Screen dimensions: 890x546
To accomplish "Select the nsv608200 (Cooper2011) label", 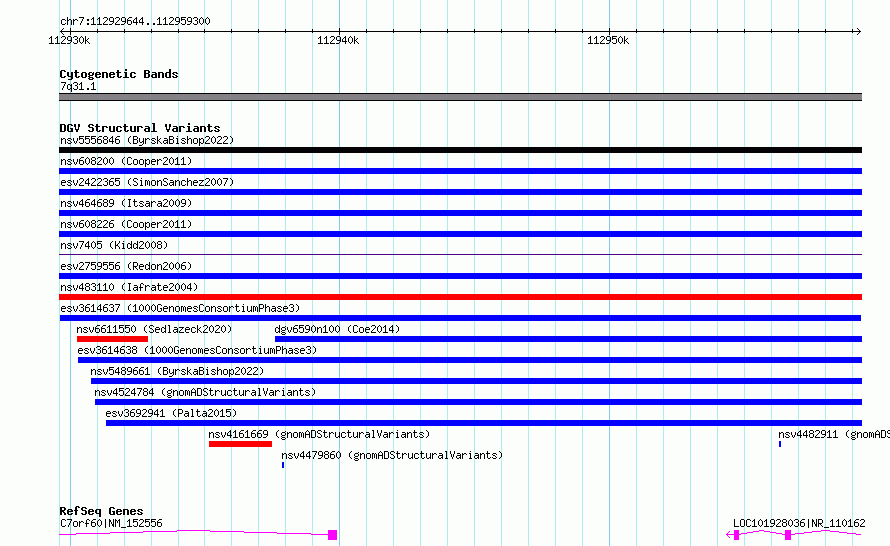I will (126, 161).
